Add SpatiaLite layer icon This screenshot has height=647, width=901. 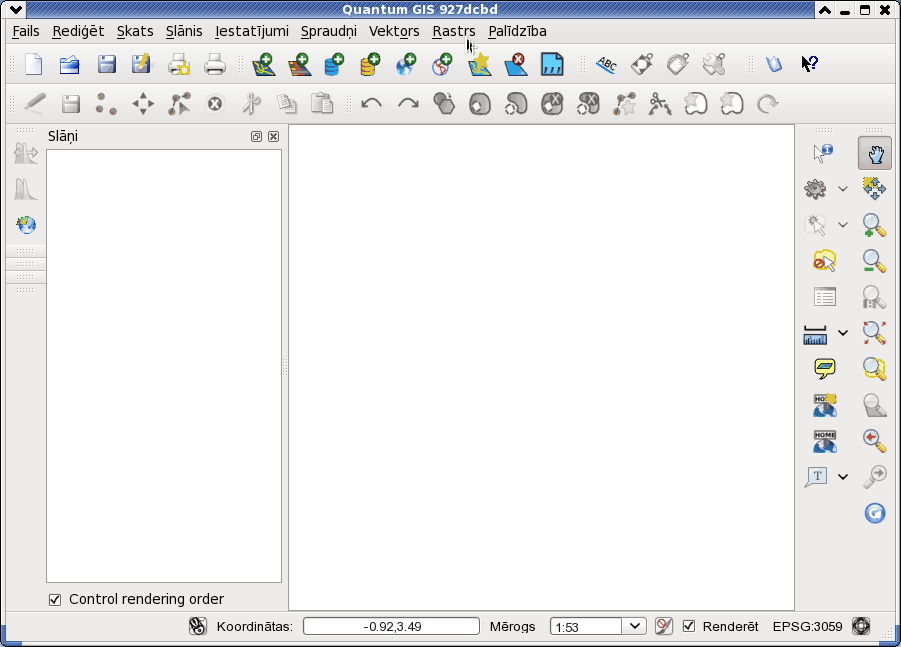point(370,64)
